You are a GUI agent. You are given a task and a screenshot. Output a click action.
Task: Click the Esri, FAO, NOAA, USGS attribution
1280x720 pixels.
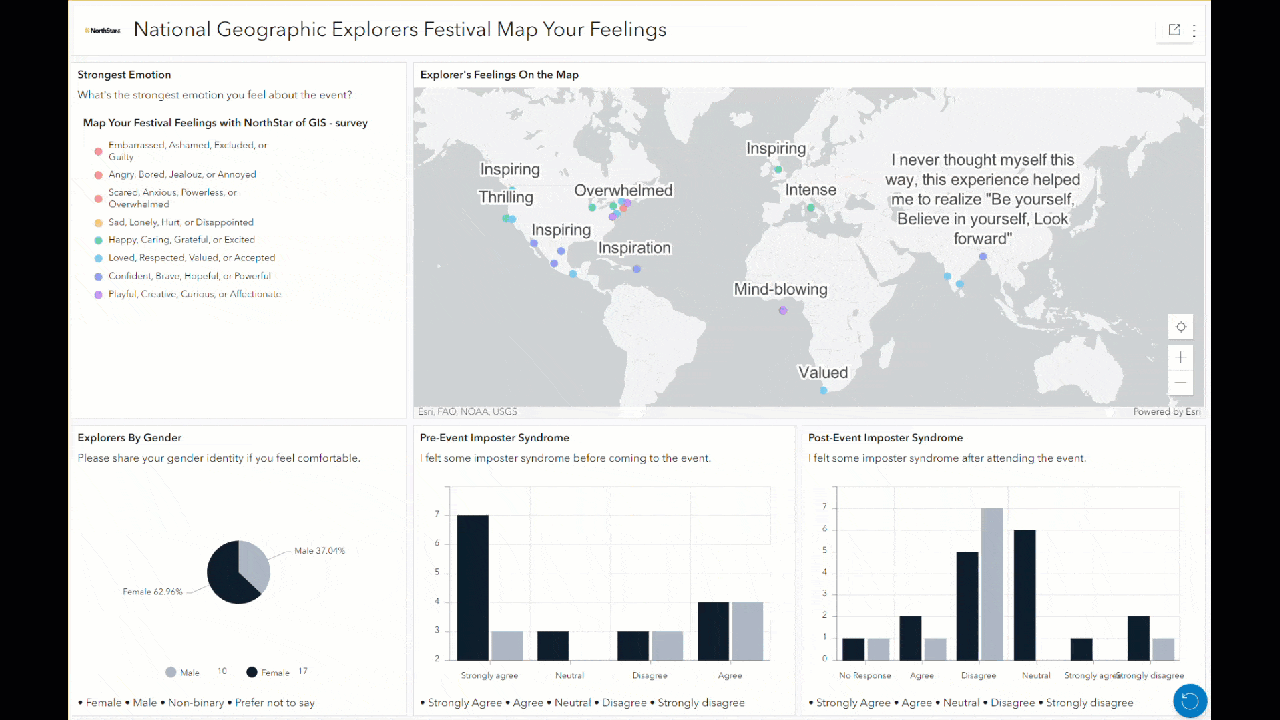coord(467,412)
